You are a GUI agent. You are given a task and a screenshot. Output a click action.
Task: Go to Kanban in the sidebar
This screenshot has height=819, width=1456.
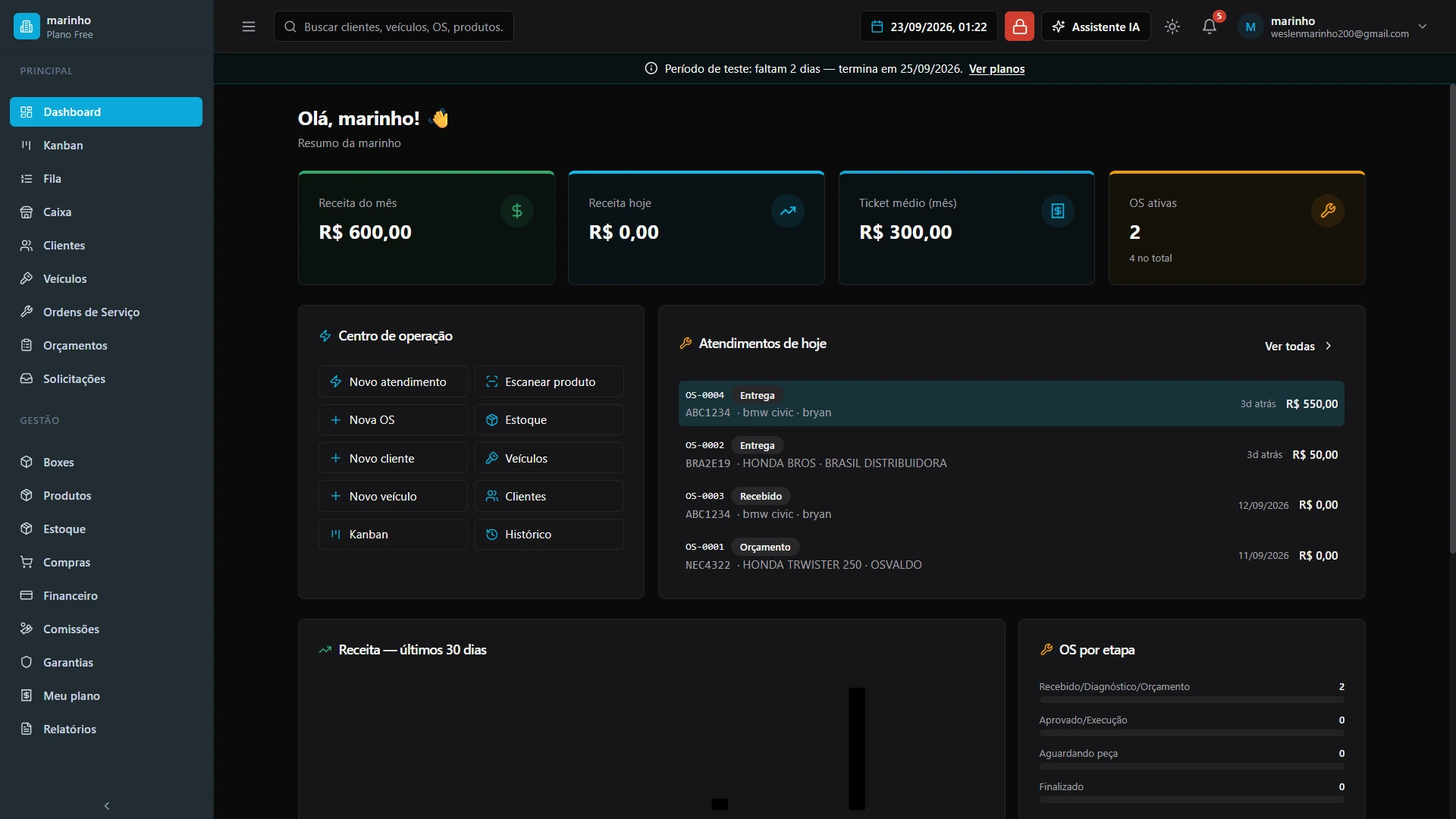pyautogui.click(x=106, y=145)
